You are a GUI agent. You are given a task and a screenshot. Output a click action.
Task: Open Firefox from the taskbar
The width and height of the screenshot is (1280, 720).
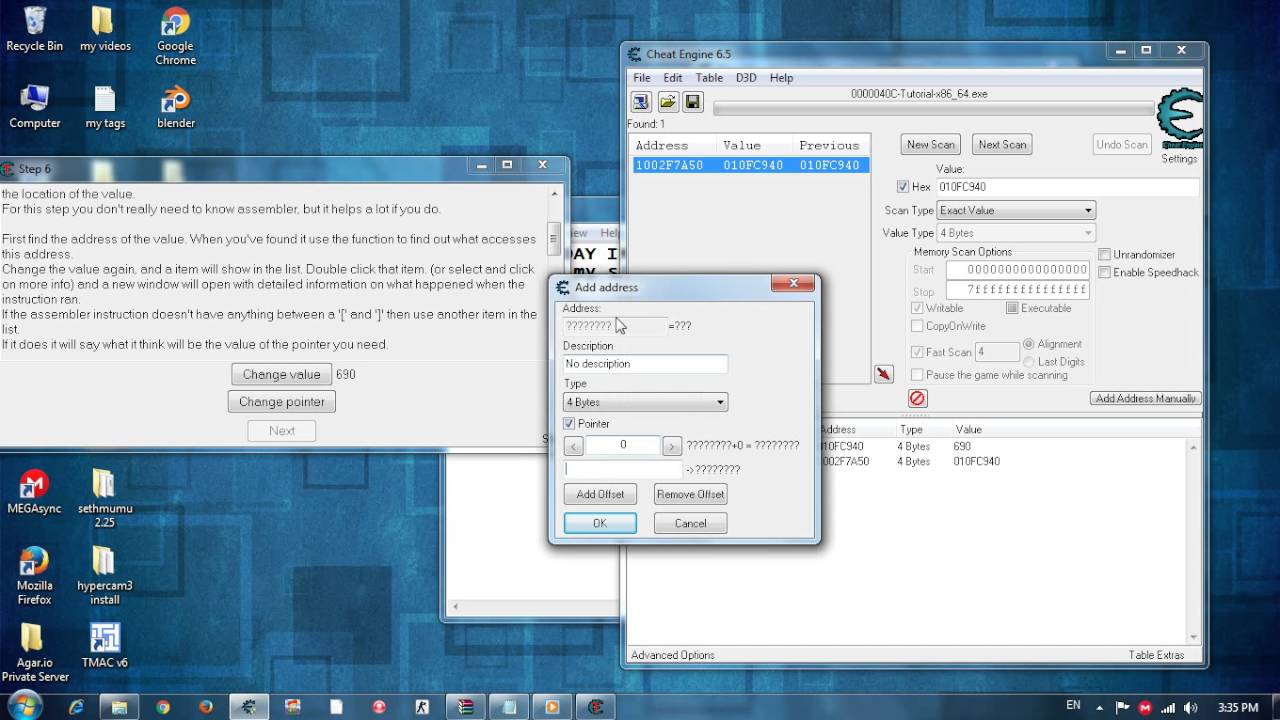coord(206,706)
